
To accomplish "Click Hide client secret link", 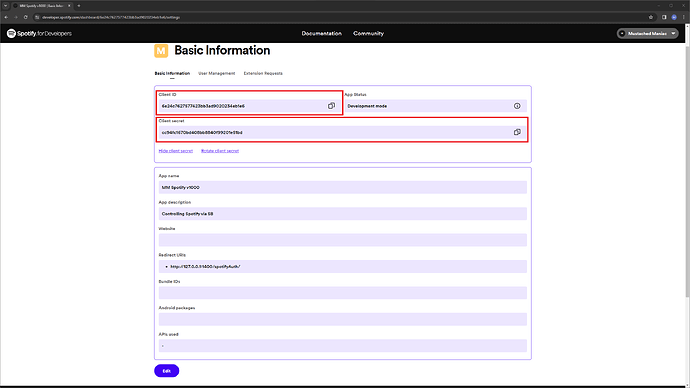I will pos(176,151).
